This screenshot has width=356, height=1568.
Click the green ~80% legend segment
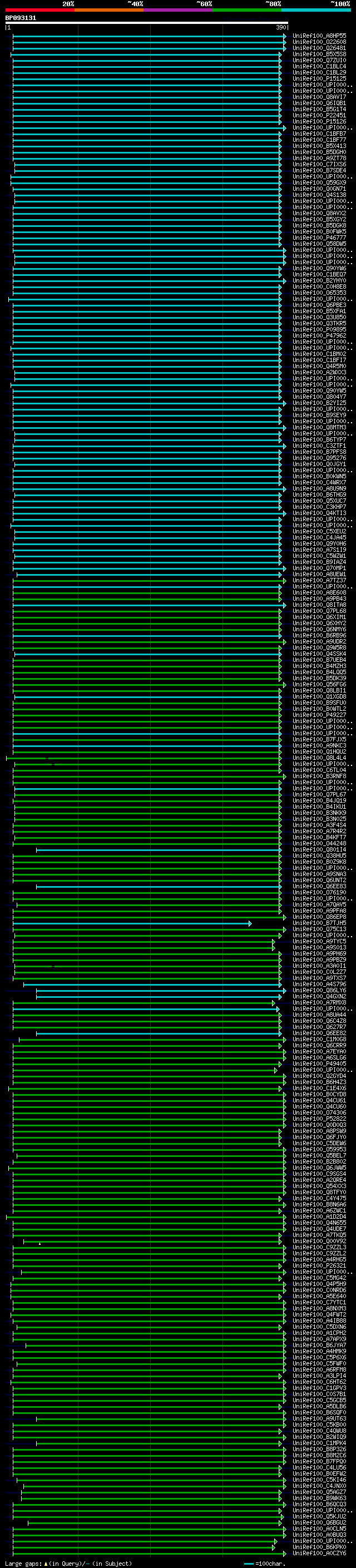point(247,10)
